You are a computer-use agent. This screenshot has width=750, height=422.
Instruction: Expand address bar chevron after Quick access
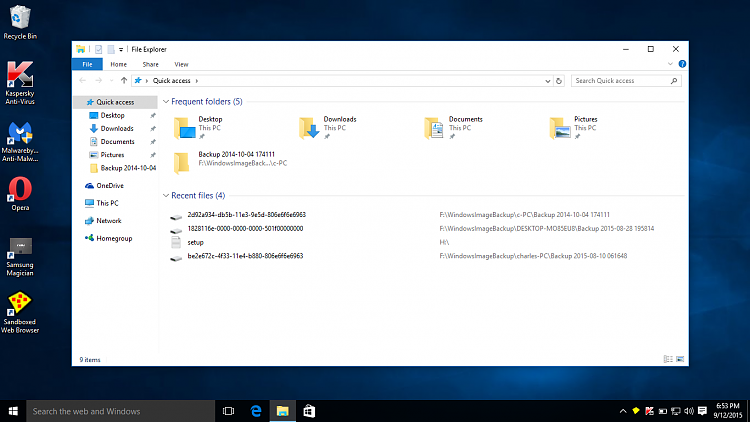point(197,80)
